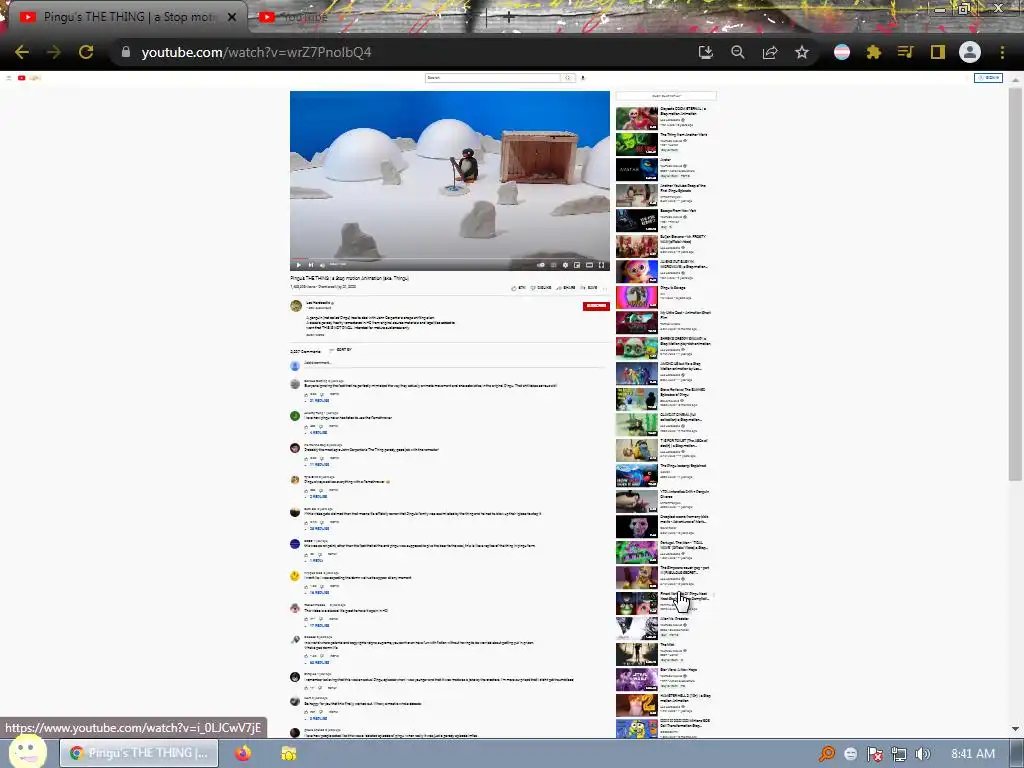Open The Thing from Another World thumbnail

[x=637, y=144]
